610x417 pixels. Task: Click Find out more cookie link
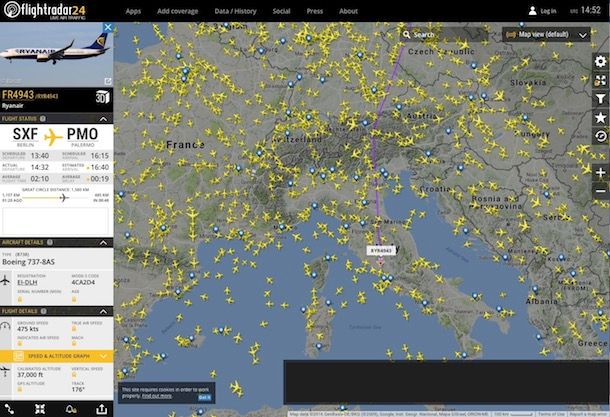(x=157, y=396)
